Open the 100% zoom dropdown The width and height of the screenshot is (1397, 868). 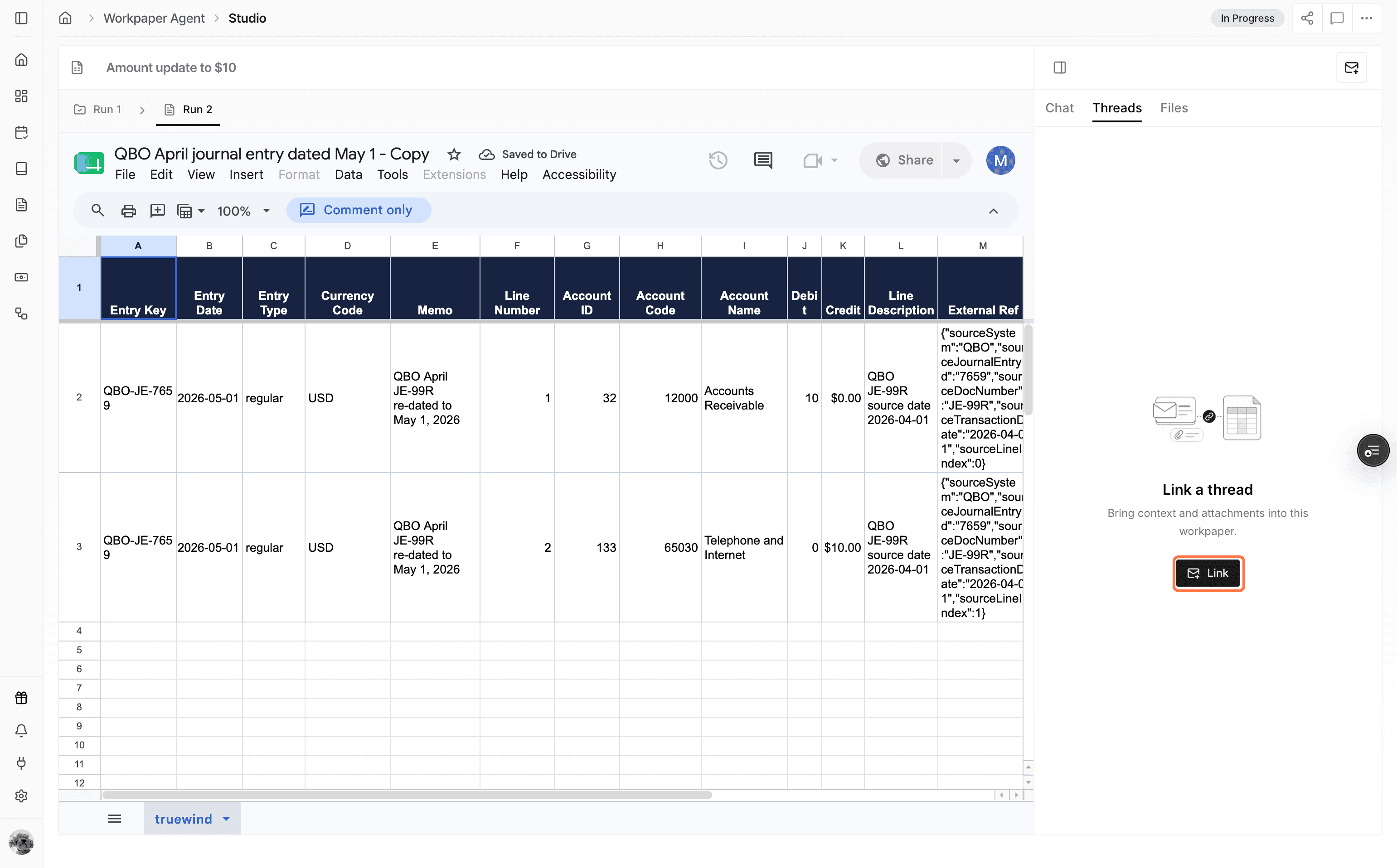point(243,211)
